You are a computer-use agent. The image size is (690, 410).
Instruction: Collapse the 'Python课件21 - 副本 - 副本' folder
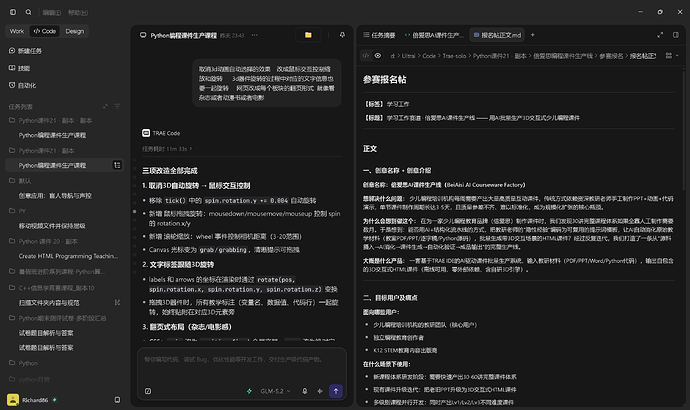[x=51, y=121]
